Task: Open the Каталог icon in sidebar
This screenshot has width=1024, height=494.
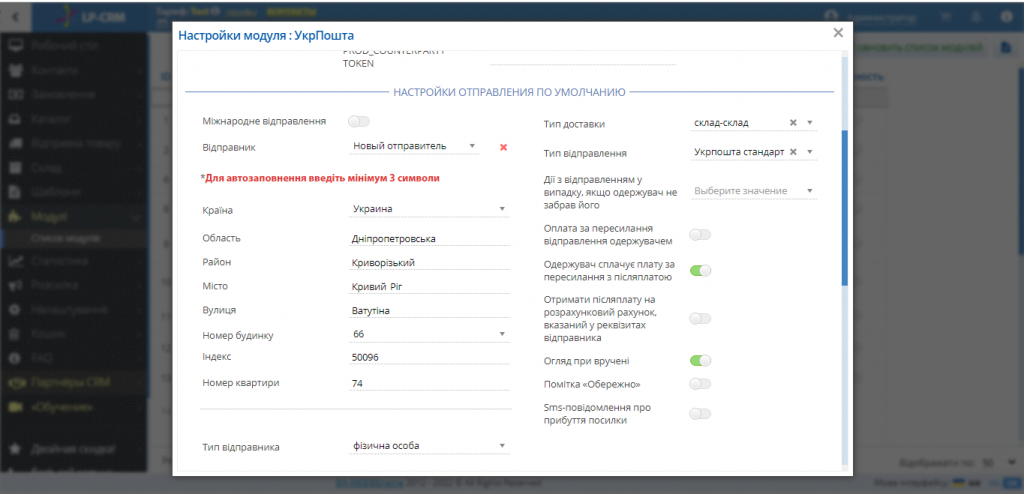Action: click(16, 120)
